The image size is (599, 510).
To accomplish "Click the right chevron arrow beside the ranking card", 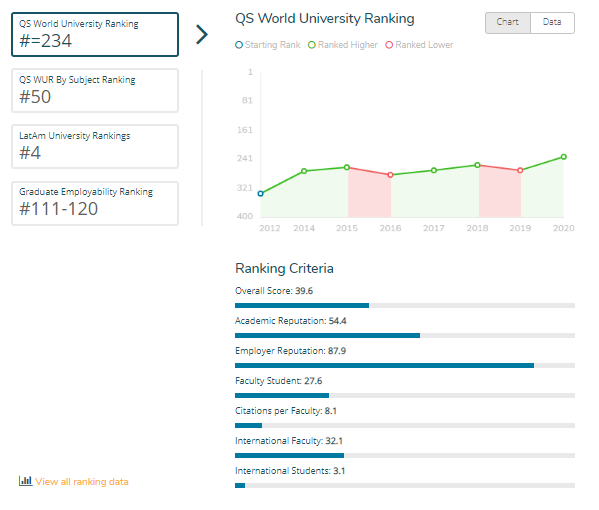I will tap(202, 35).
